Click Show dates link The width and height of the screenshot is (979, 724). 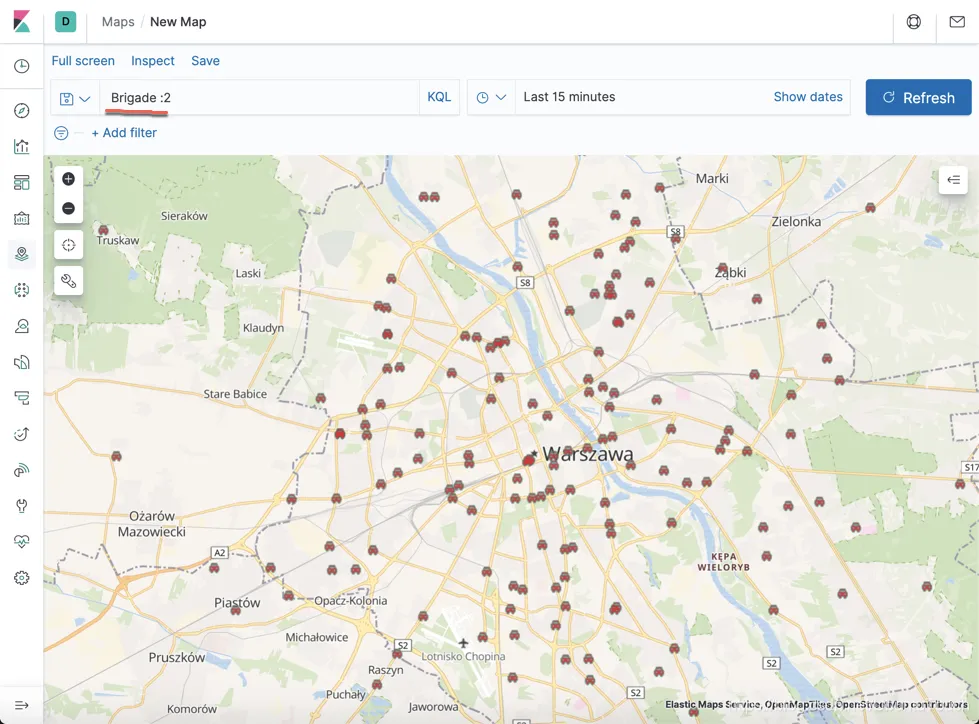[808, 97]
